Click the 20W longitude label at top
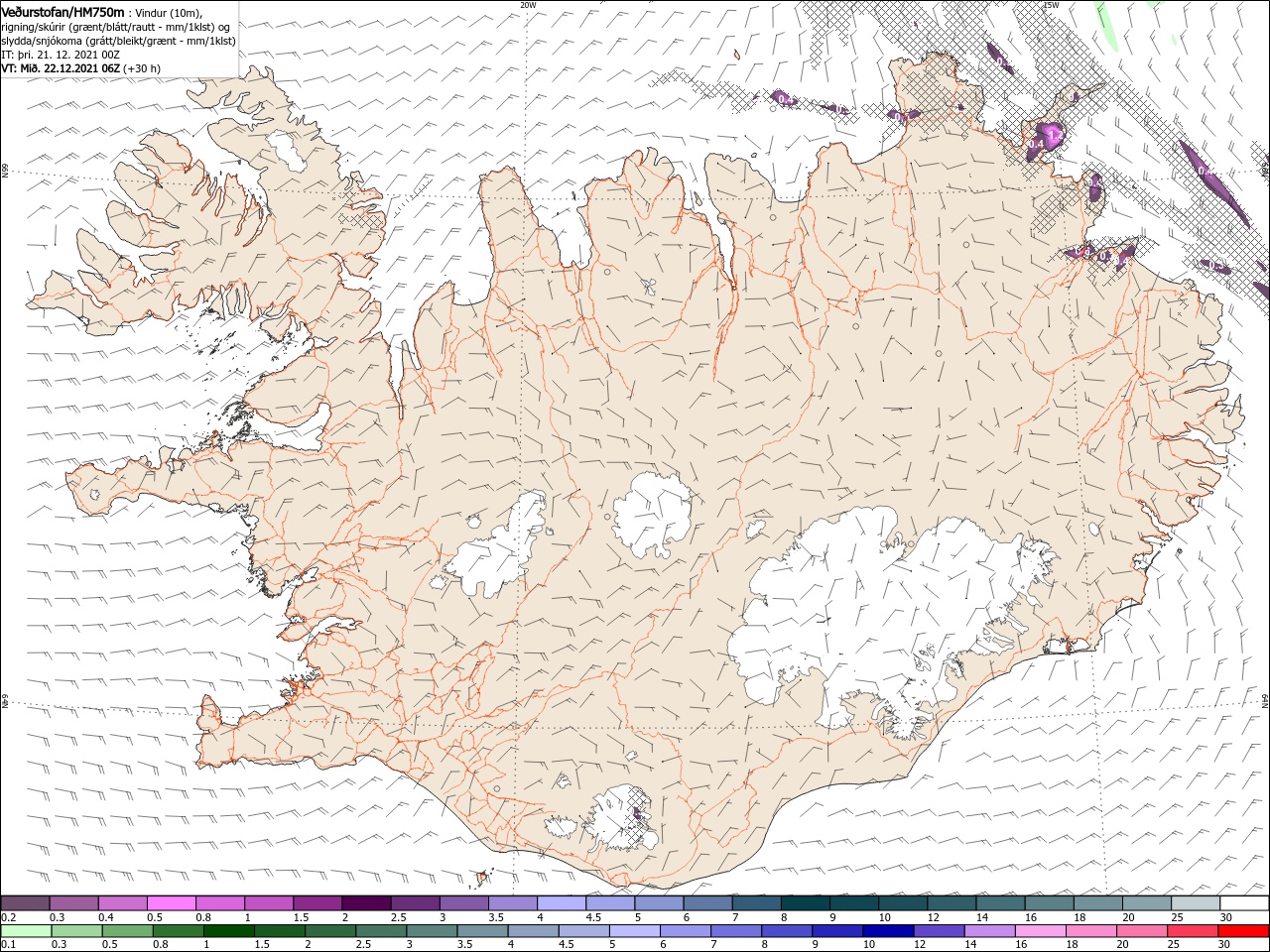The image size is (1270, 952). point(529,5)
